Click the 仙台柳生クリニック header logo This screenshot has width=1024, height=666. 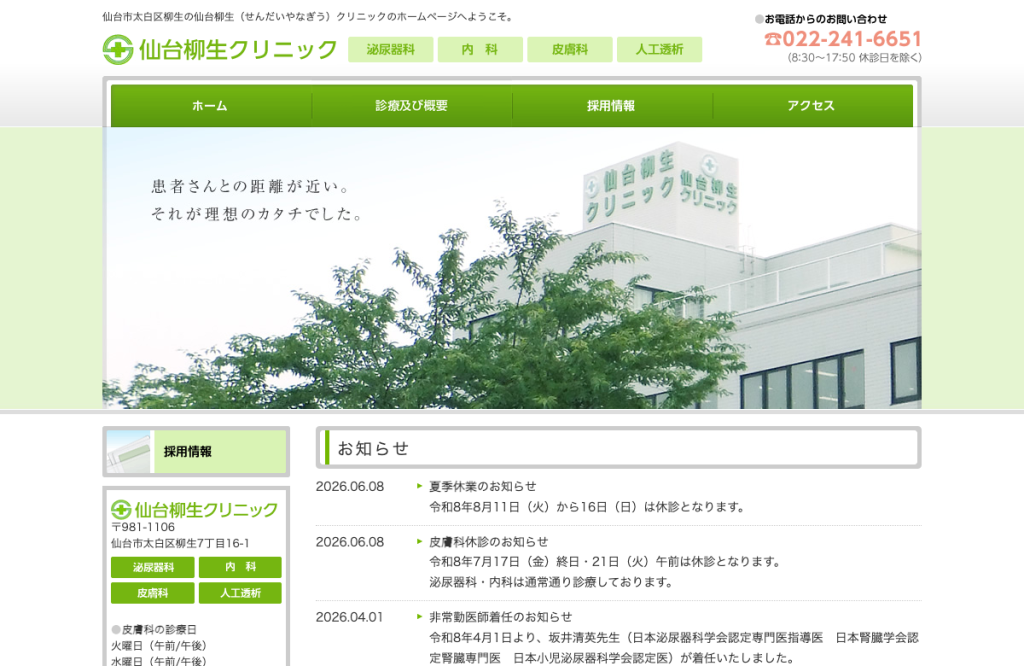(220, 50)
